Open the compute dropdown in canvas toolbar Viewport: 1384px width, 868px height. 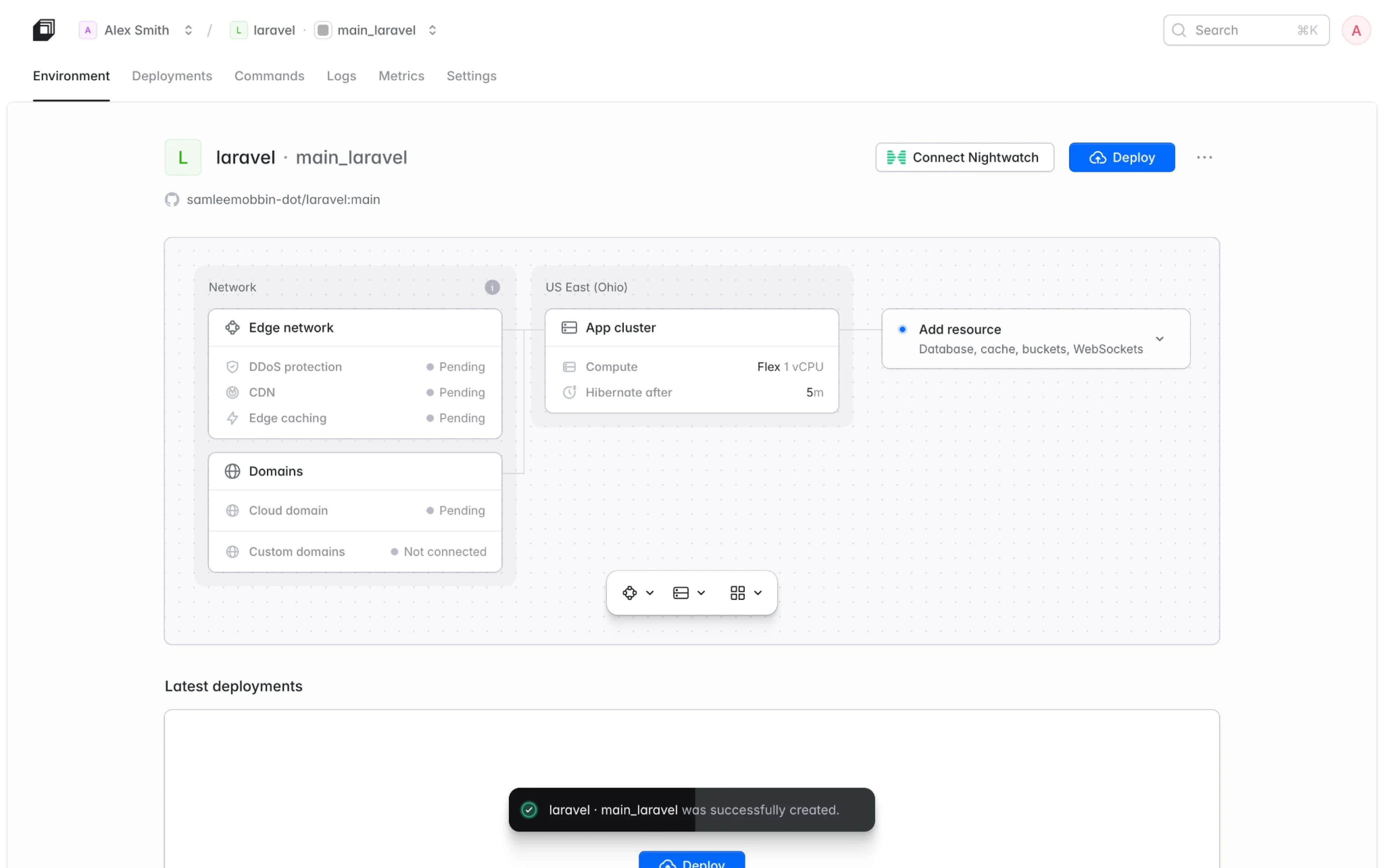(689, 593)
